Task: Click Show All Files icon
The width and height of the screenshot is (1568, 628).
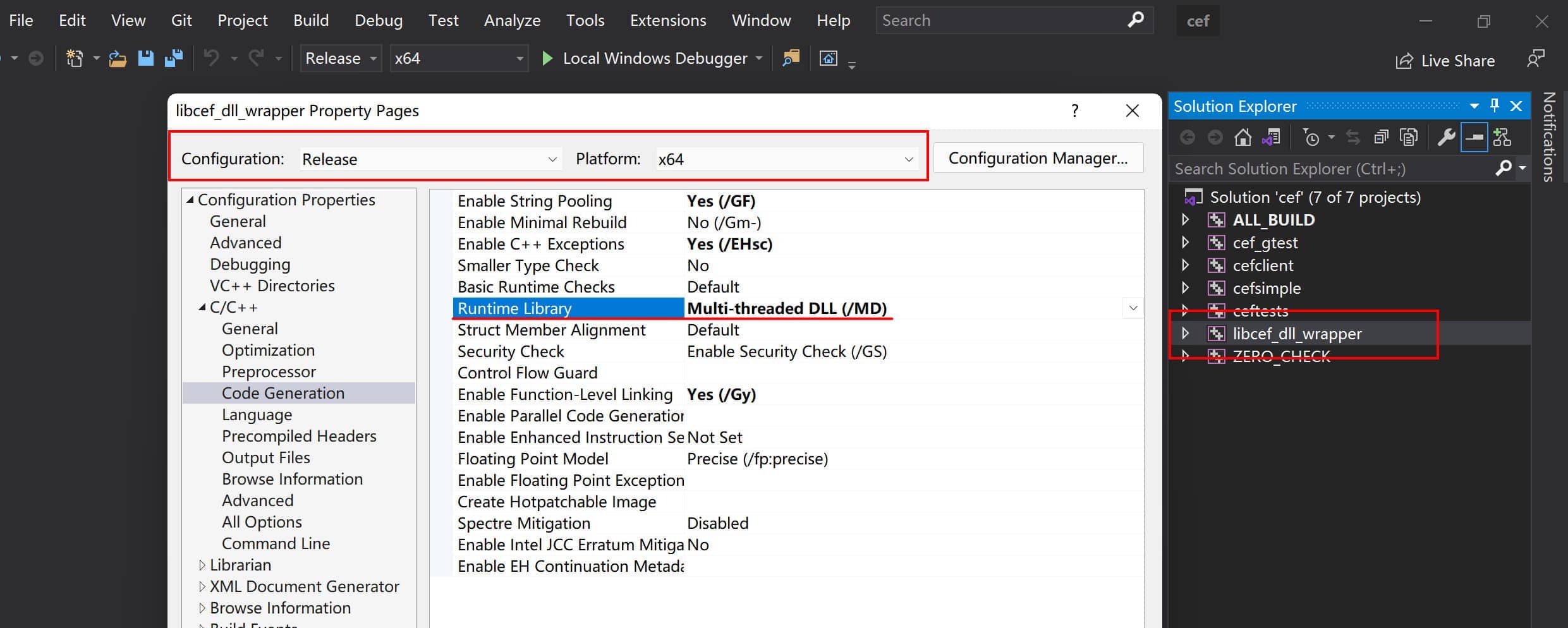Action: coord(1409,137)
